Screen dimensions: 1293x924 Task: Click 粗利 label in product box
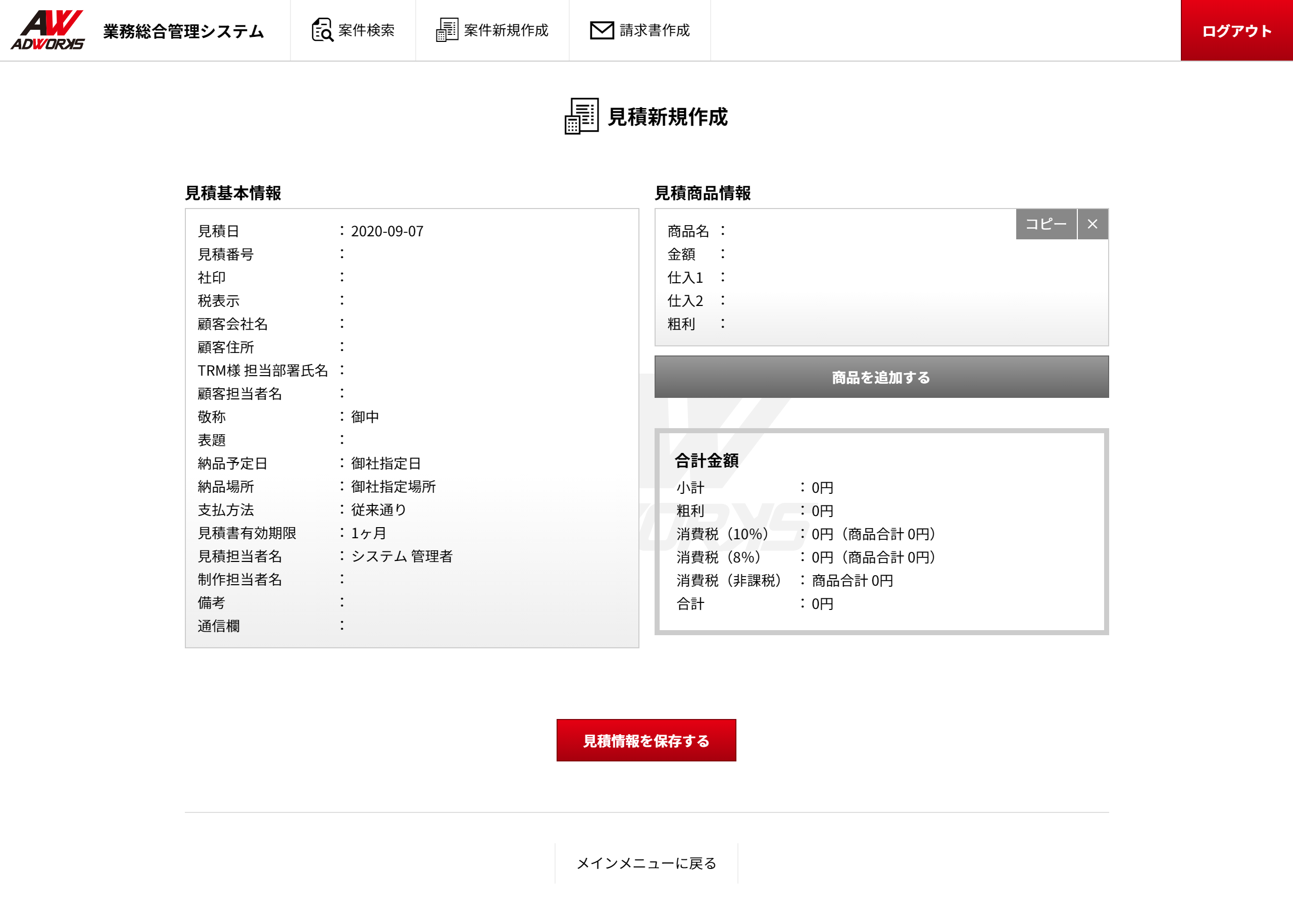(681, 324)
